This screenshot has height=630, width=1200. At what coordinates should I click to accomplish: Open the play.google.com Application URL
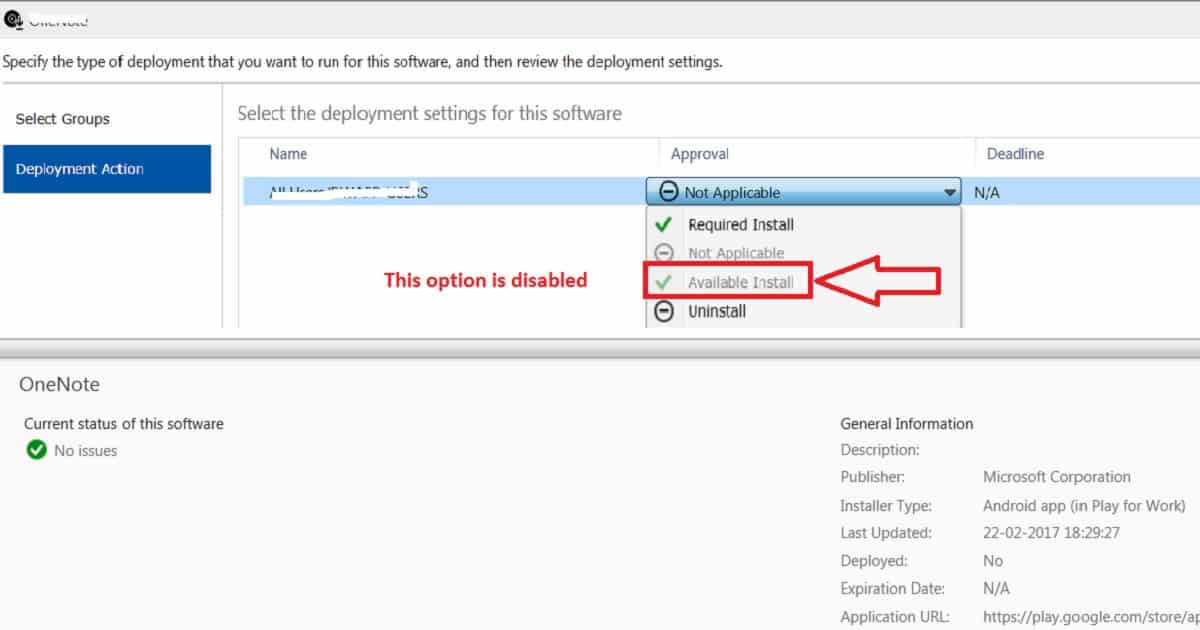[x=1091, y=617]
